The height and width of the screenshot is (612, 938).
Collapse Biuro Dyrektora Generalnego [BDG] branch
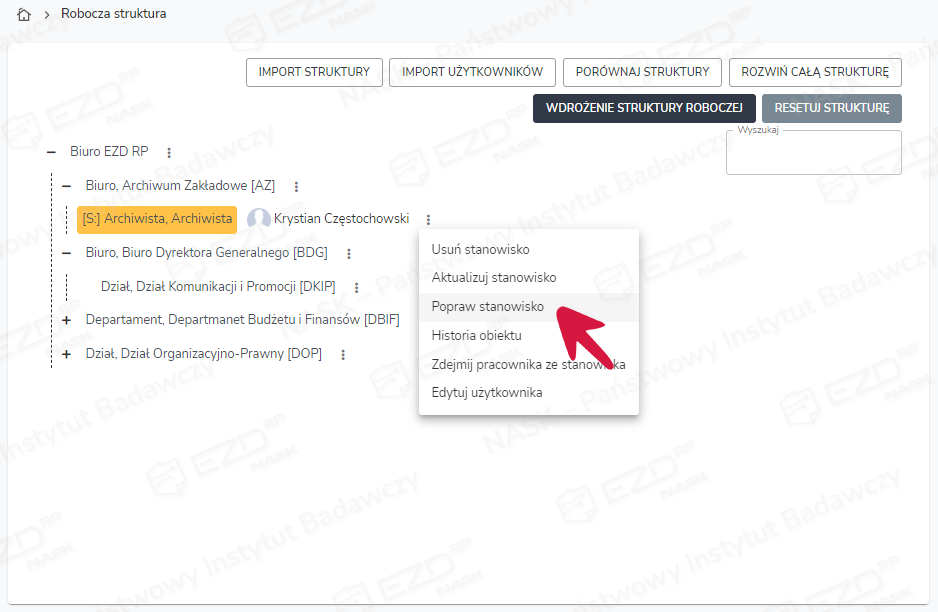(x=67, y=253)
